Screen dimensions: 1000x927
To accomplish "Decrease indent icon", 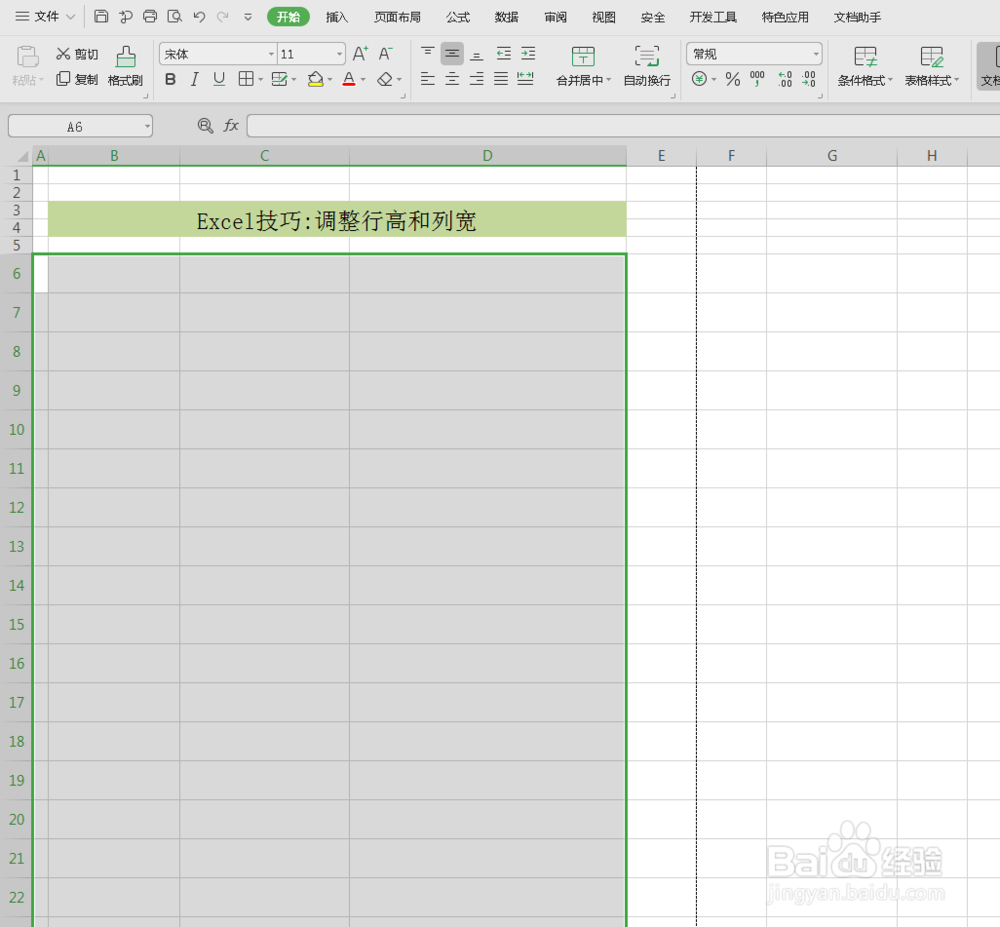I will pos(504,54).
